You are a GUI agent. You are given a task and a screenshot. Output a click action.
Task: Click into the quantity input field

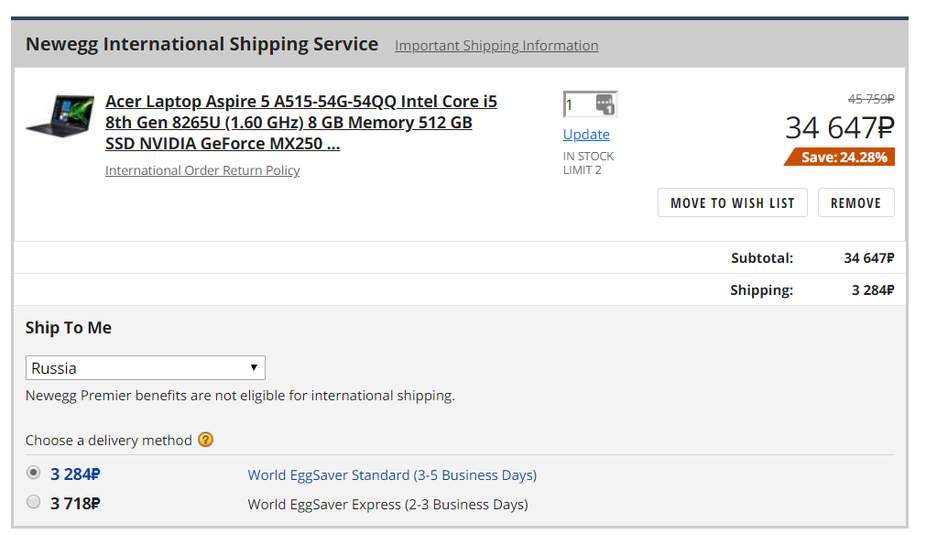click(x=577, y=104)
